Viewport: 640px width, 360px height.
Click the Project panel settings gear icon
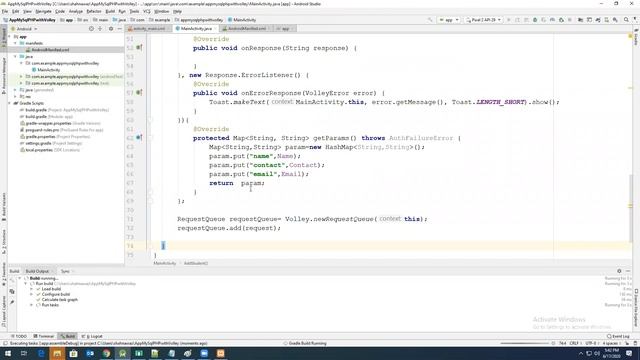tap(111, 29)
